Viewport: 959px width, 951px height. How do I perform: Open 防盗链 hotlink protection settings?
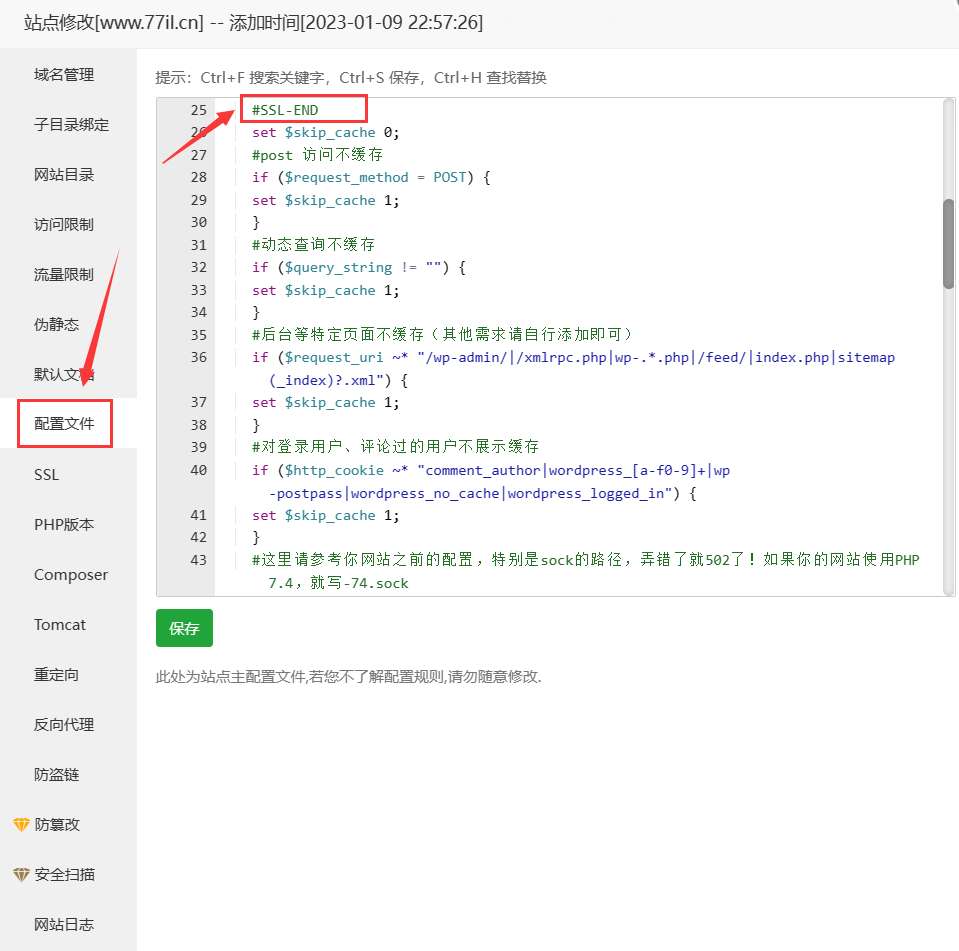click(x=55, y=774)
